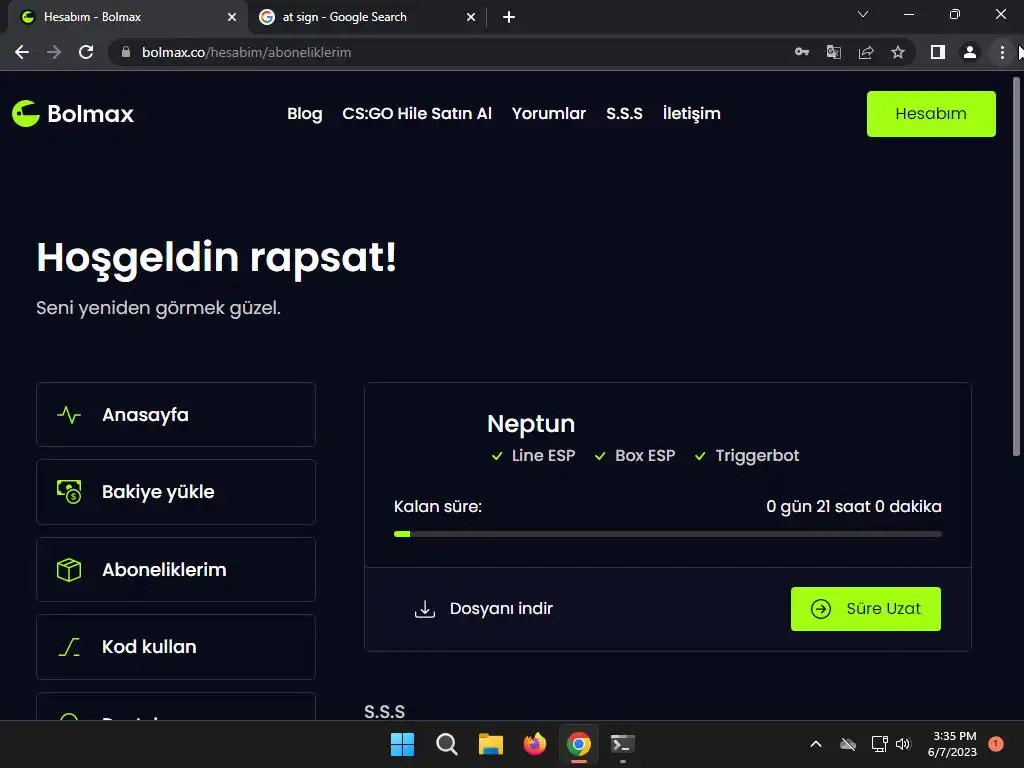This screenshot has width=1024, height=768.
Task: Close the at sign Google Search tab
Action: pos(471,17)
